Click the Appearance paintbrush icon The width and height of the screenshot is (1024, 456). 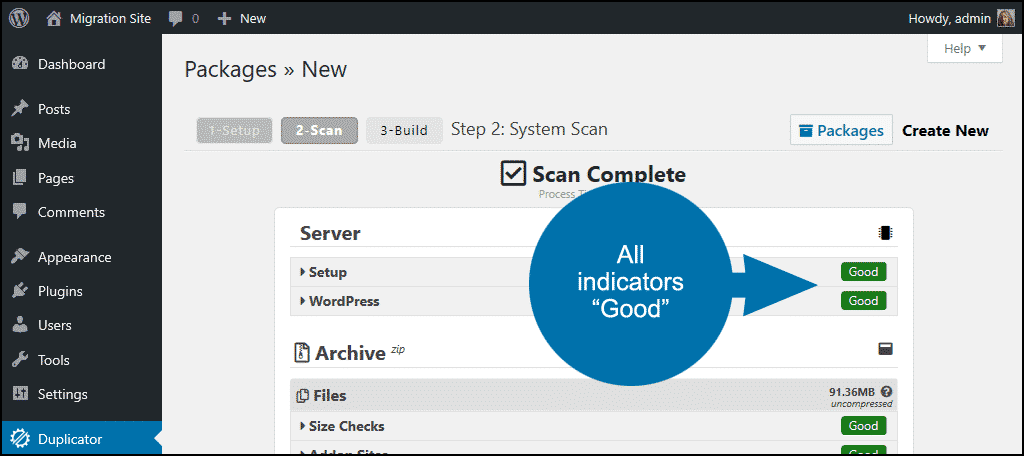20,256
